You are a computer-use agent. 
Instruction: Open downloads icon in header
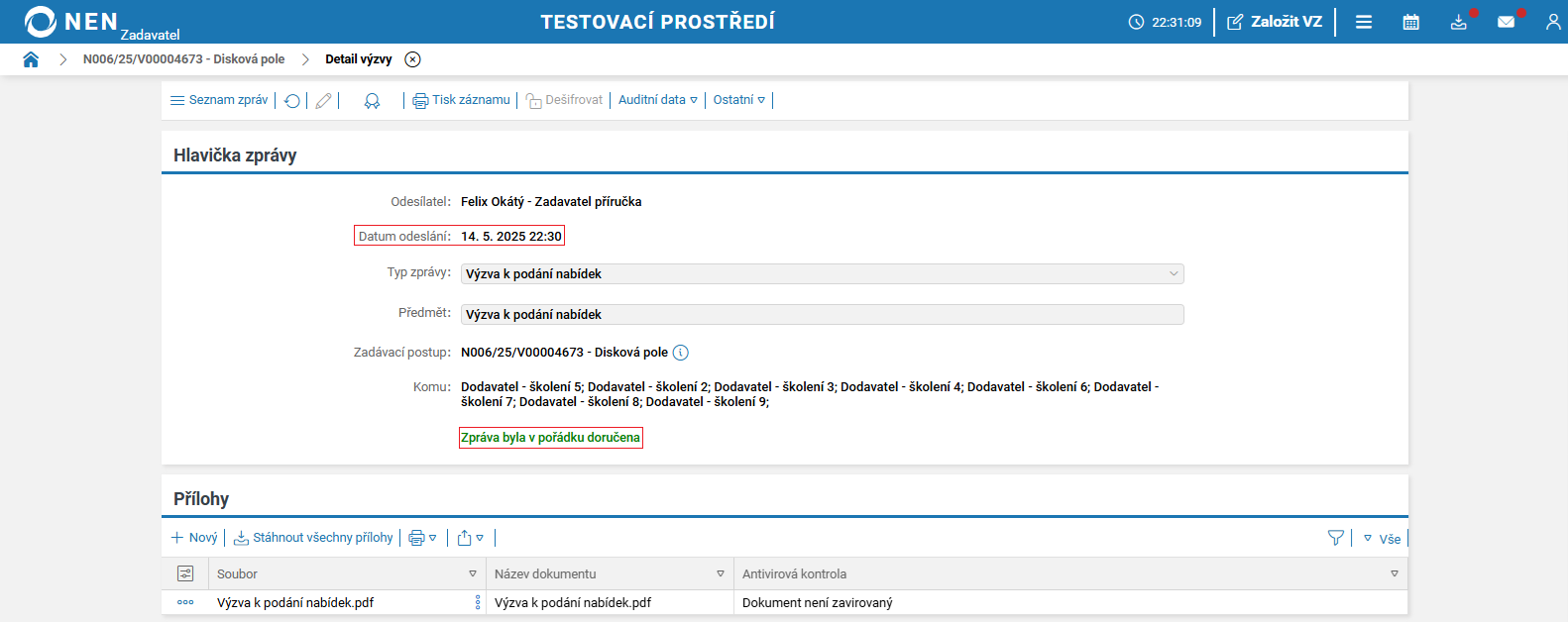click(x=1459, y=22)
